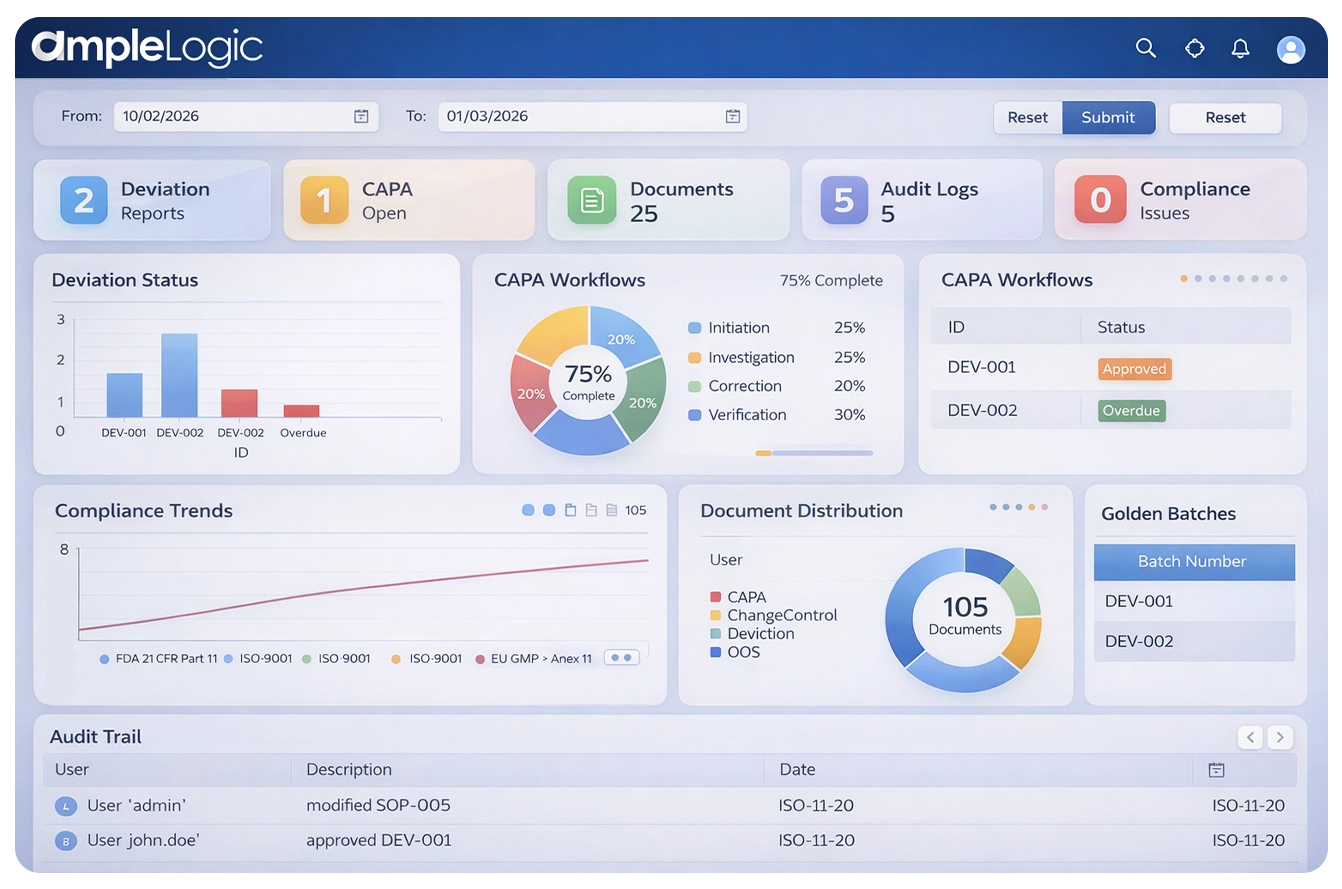Open notifications bell
1342x889 pixels.
pyautogui.click(x=1240, y=48)
